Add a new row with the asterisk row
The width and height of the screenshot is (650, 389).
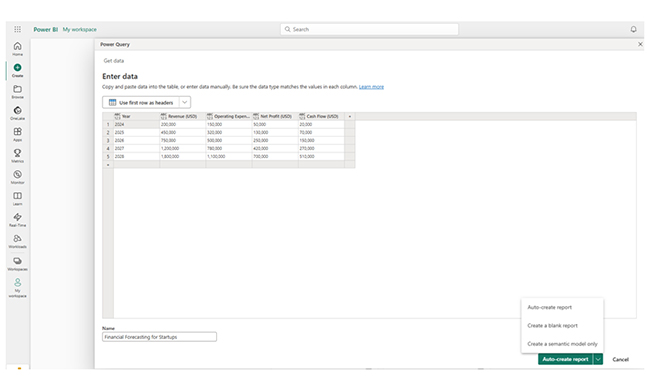pos(108,165)
